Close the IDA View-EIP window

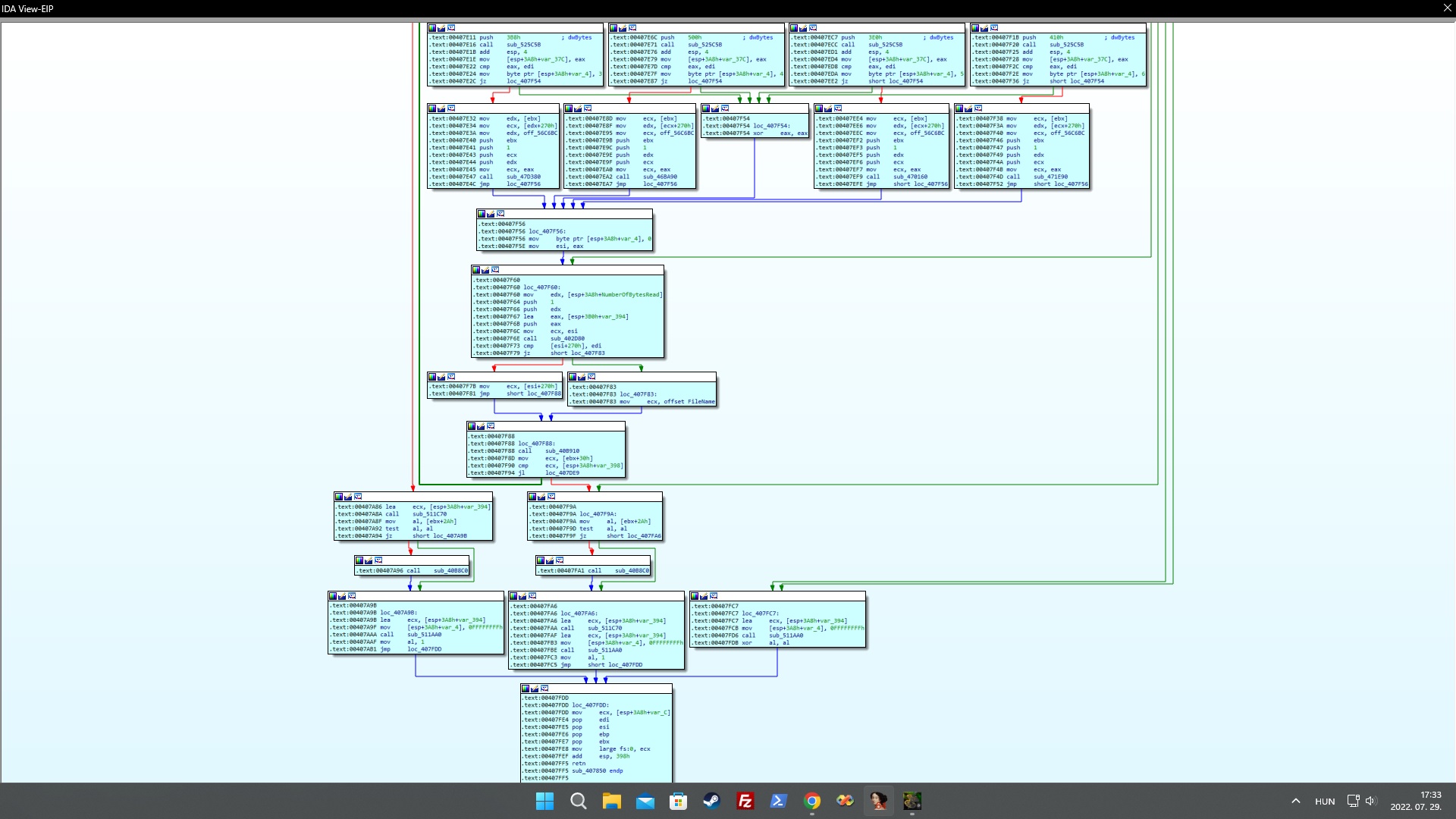click(1447, 8)
